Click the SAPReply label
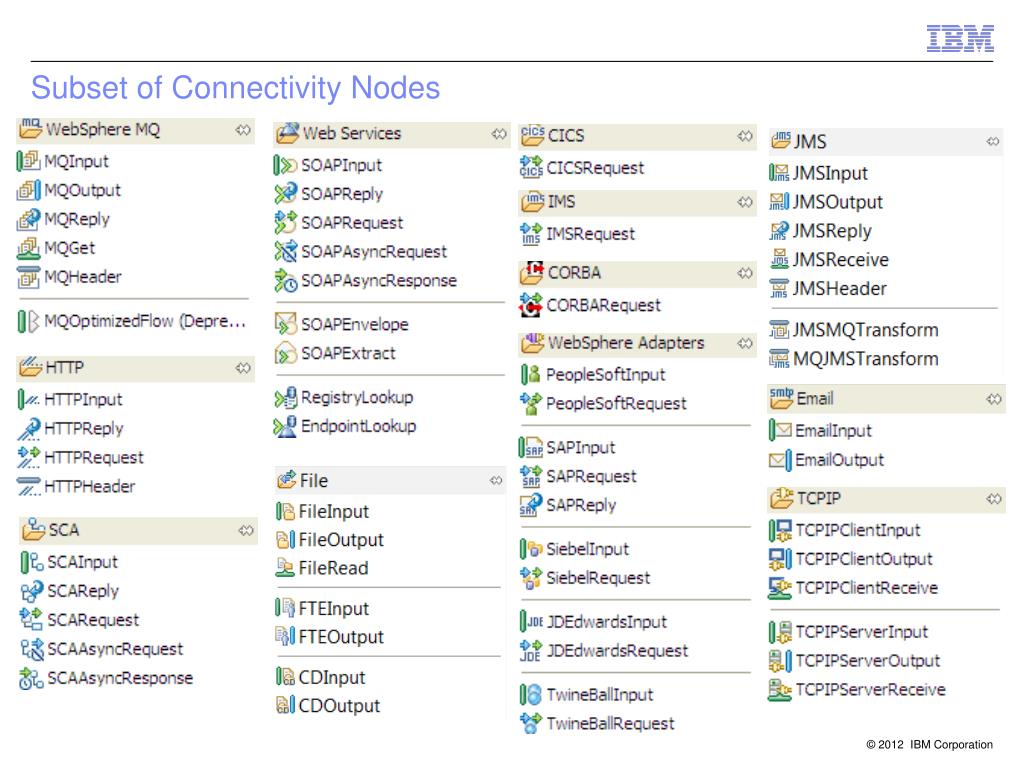Screen dimensions: 1024x768 point(581,505)
